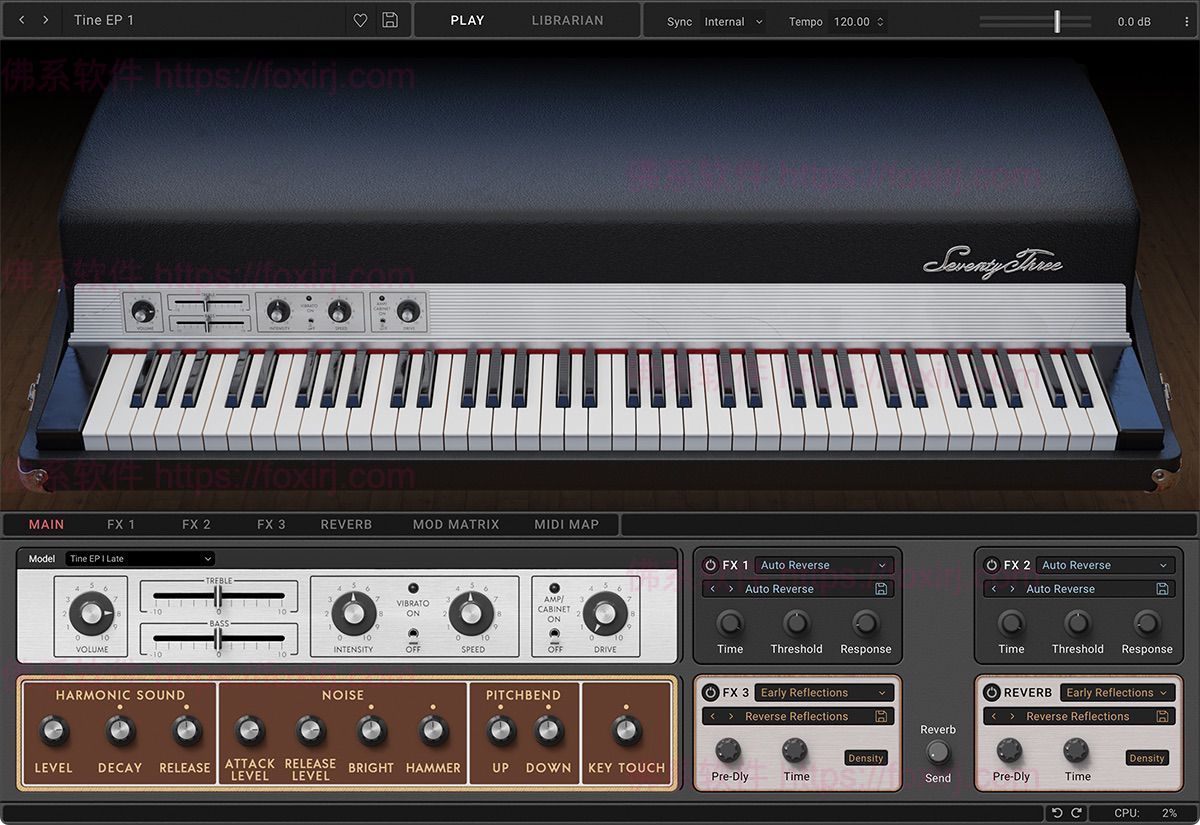Mark the Tine EP 1 preset as favorite
Screen dimensions: 1200x825
pos(360,20)
